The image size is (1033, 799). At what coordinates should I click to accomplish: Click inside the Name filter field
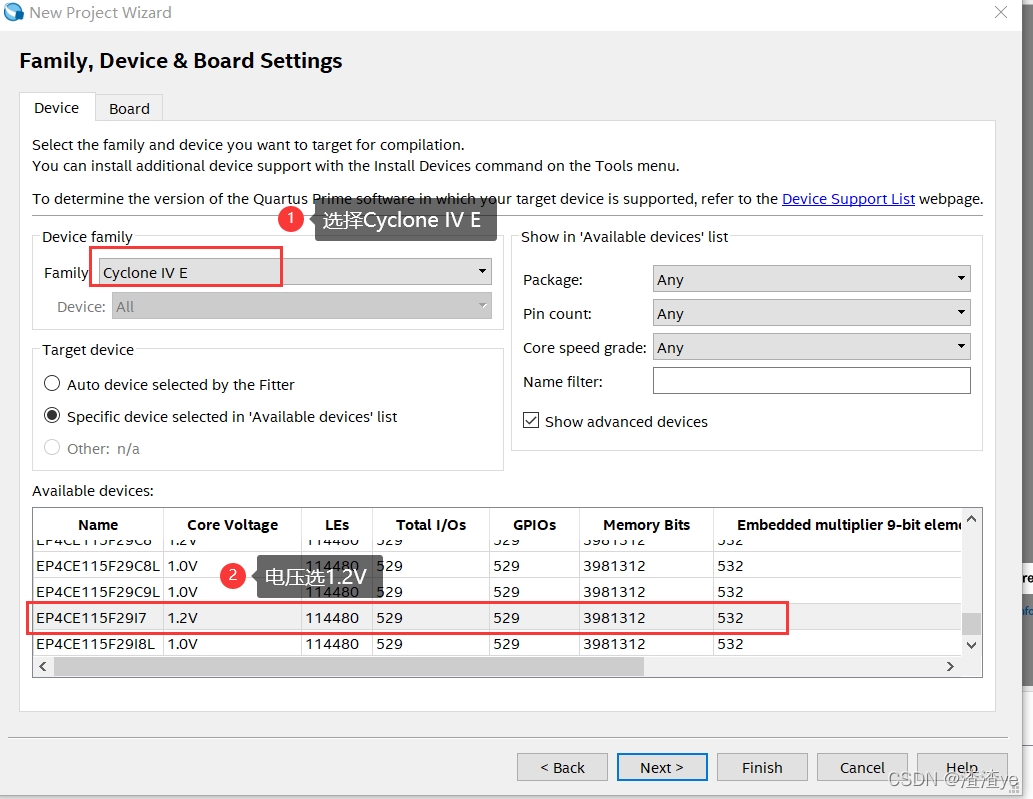click(811, 381)
